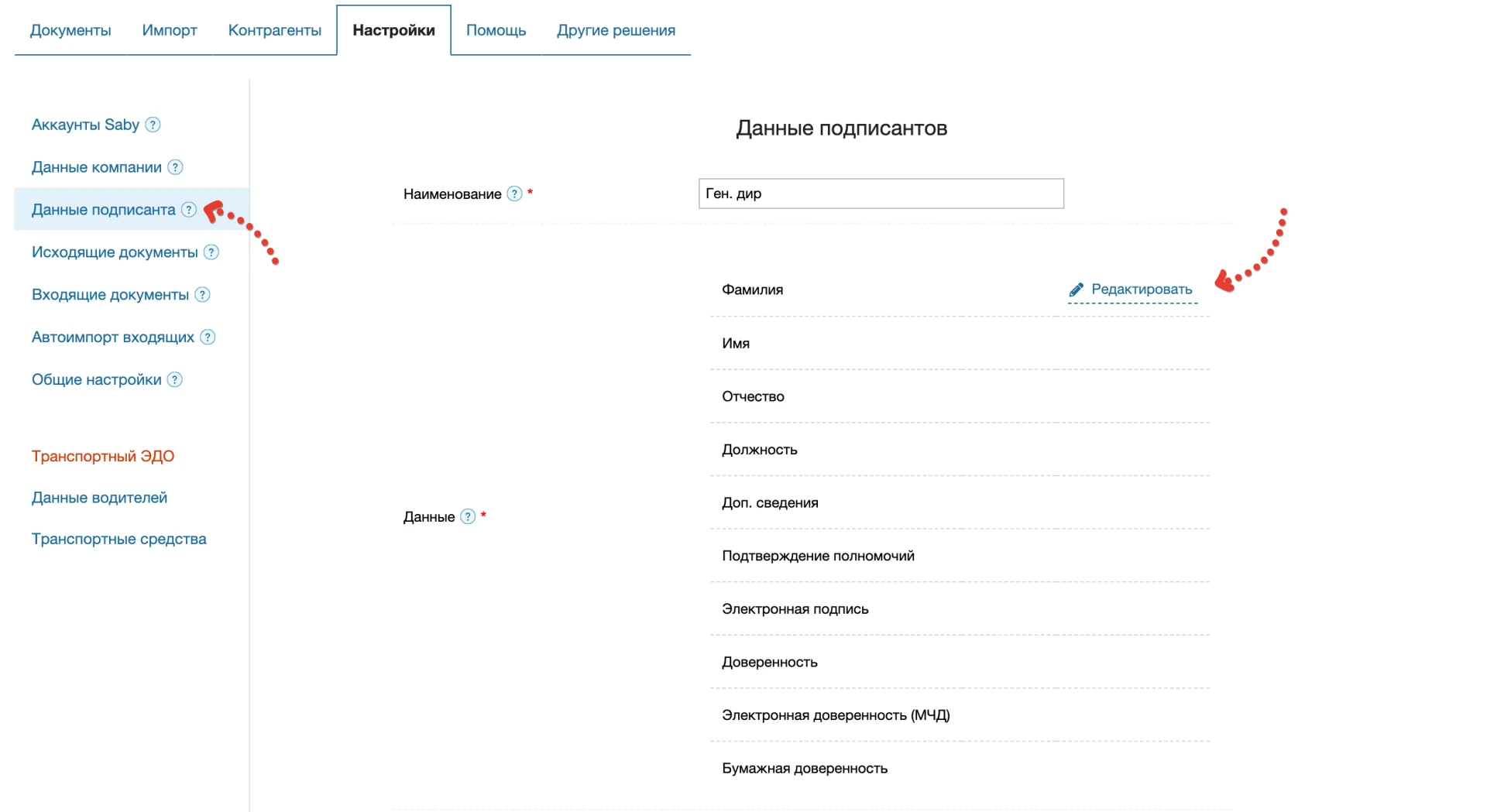Show tooltip icon beside Данные label
Viewport: 1487px width, 812px height.
pos(468,516)
